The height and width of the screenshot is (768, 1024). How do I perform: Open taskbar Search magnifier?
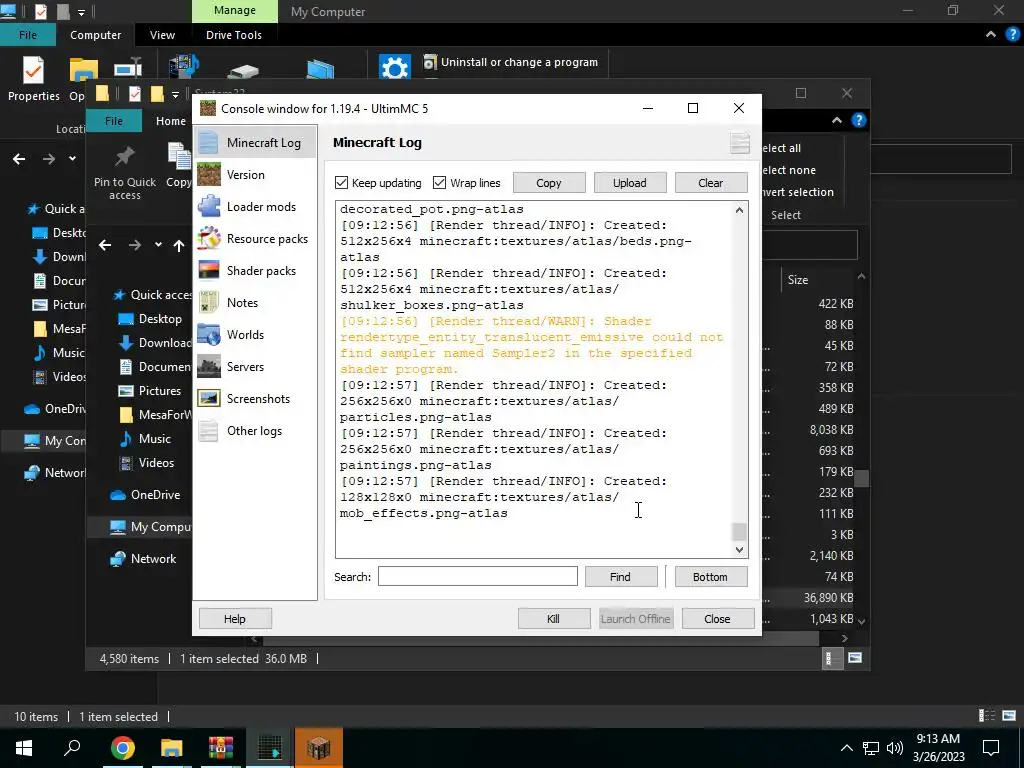click(x=72, y=748)
